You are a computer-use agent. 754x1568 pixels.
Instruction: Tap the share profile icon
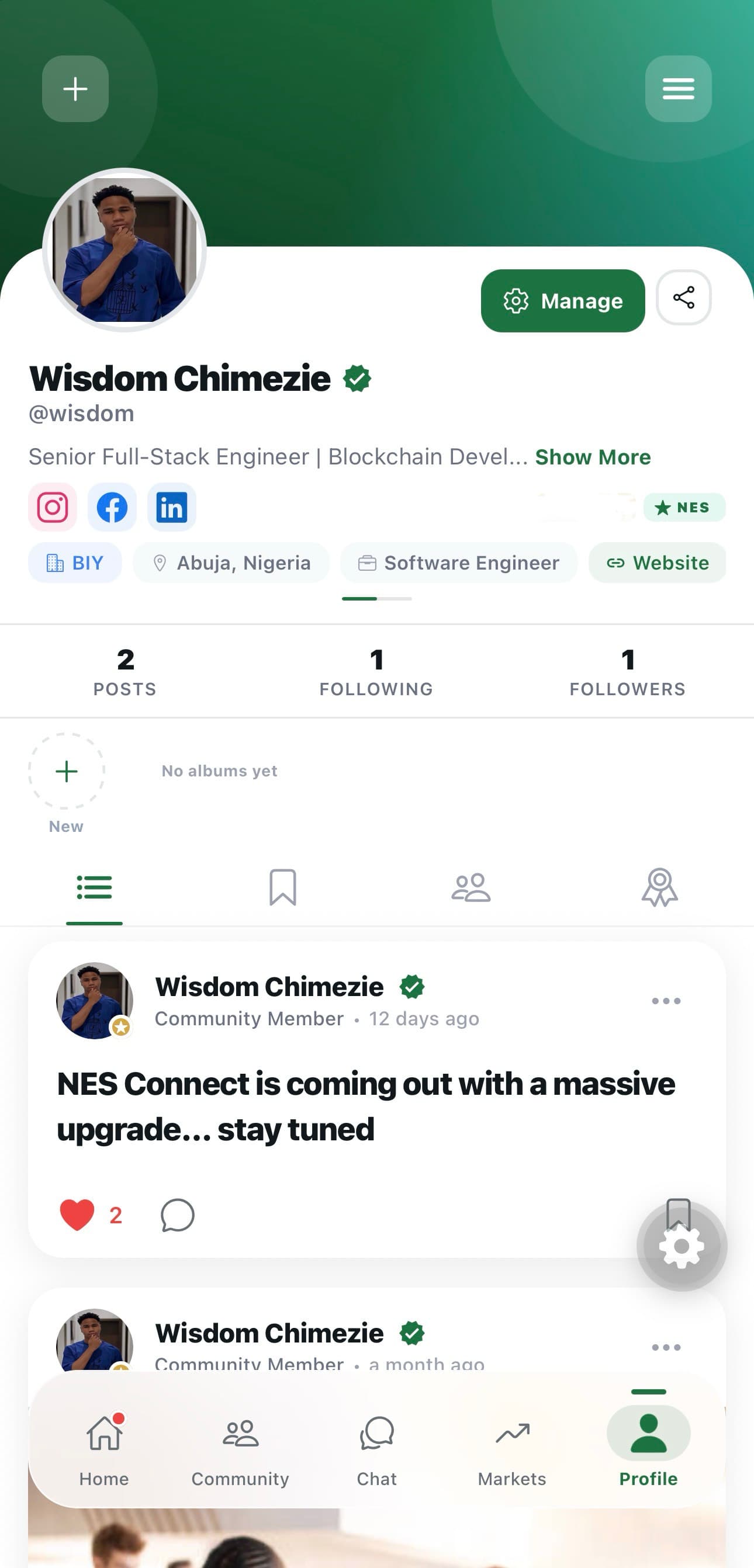click(683, 298)
